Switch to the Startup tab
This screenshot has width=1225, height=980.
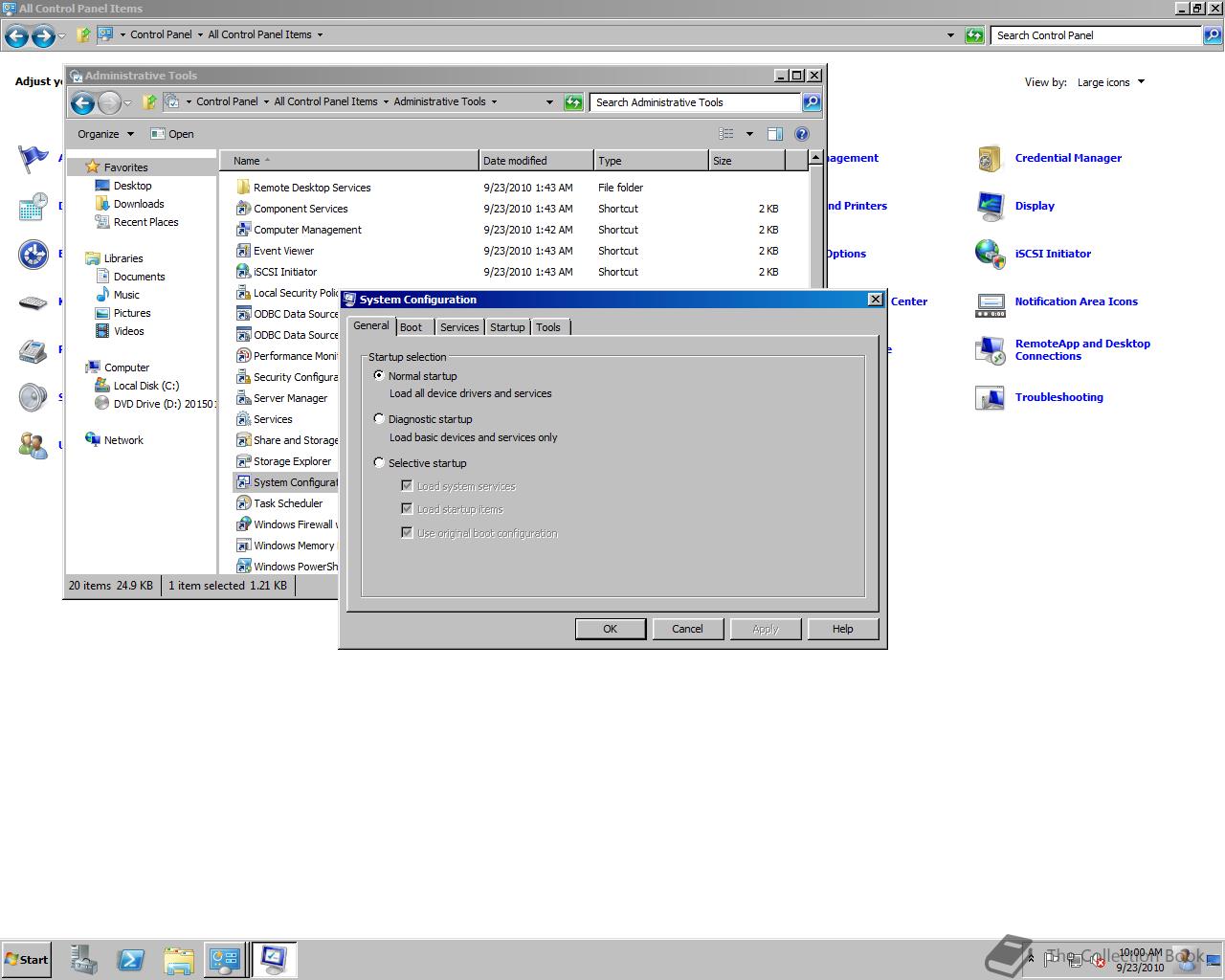pos(507,327)
